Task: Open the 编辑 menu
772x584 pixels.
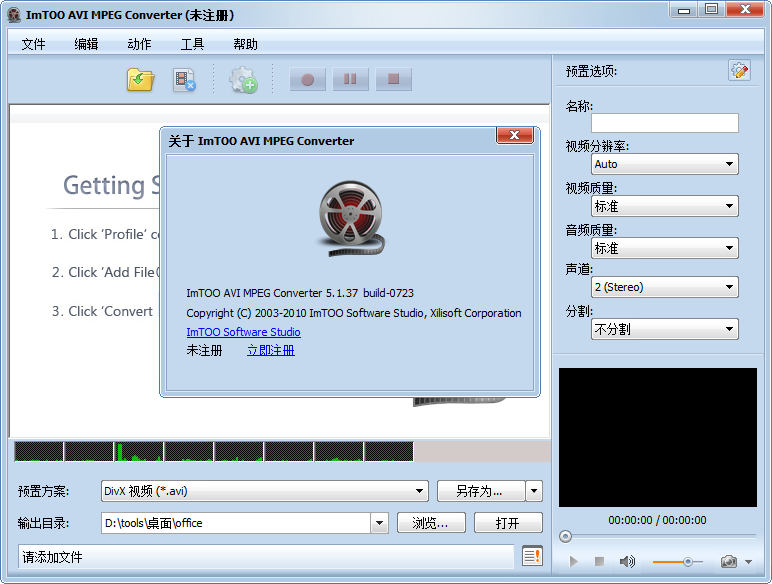Action: 86,44
